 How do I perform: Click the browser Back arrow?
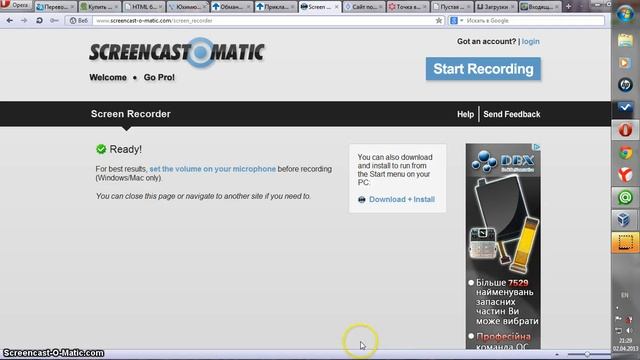tap(10, 20)
